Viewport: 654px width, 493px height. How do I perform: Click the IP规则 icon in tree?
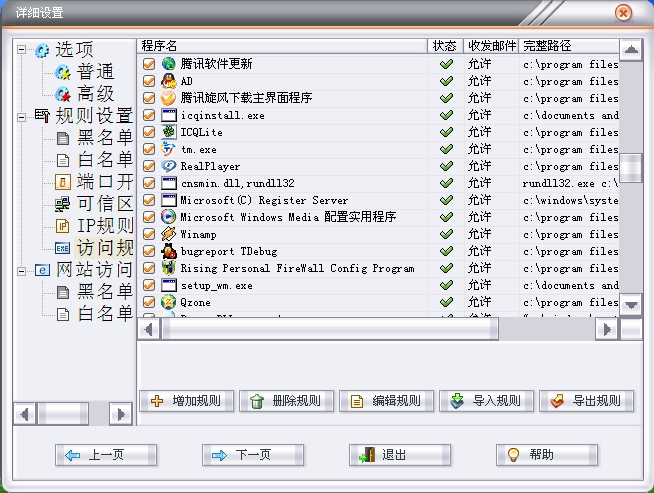click(63, 226)
